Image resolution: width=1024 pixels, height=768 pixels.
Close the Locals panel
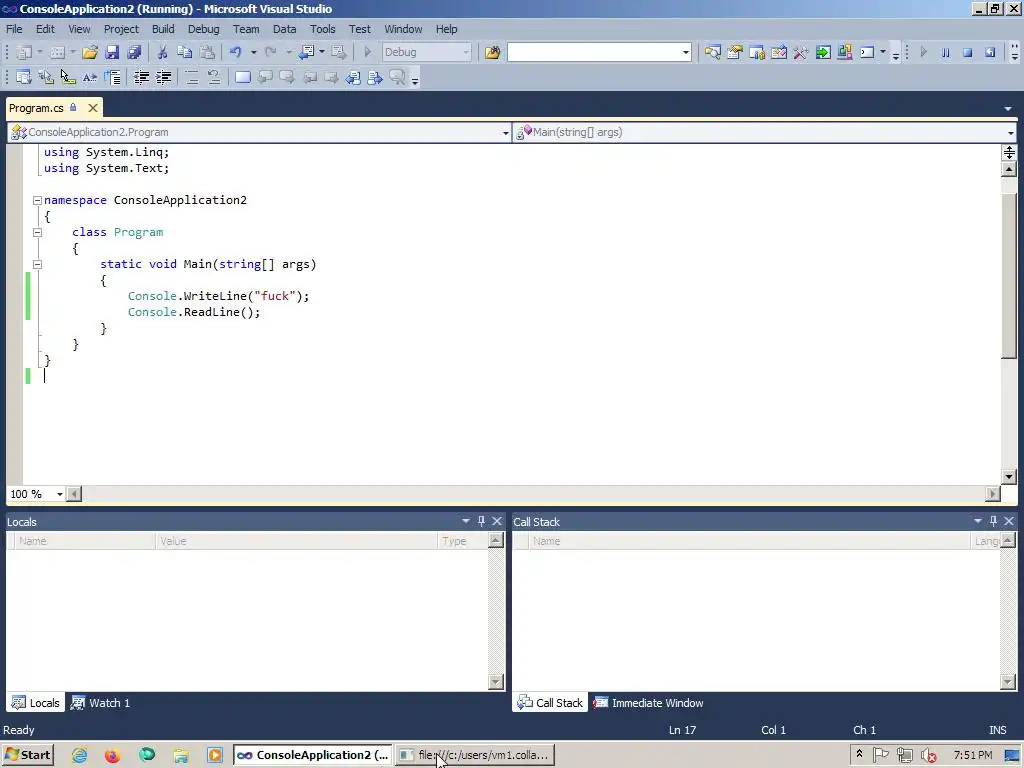click(x=497, y=521)
